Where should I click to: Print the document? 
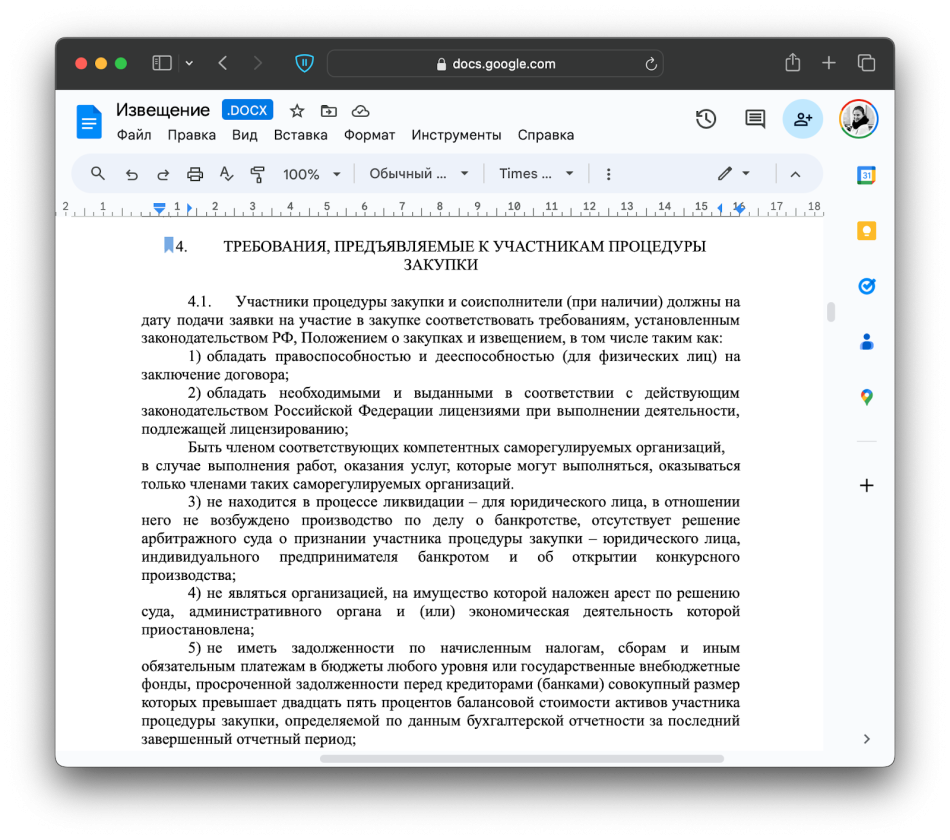[194, 175]
